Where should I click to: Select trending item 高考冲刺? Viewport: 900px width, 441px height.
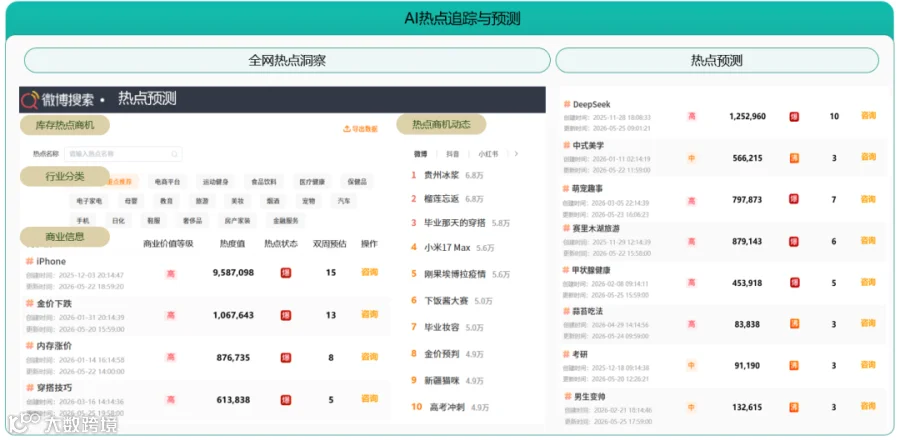click(447, 407)
